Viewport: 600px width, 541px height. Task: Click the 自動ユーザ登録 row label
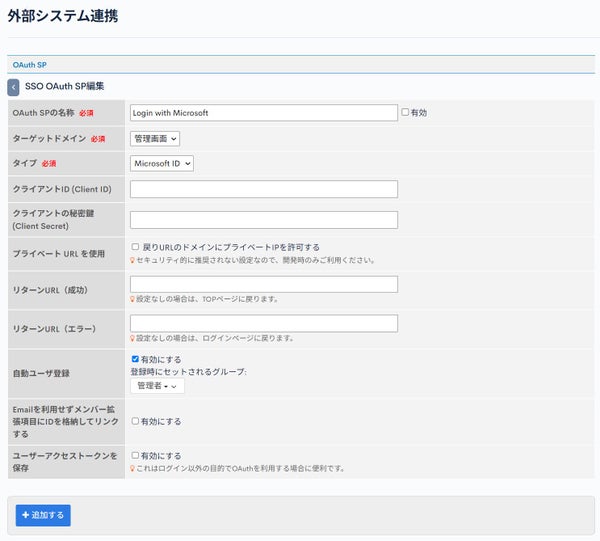pyautogui.click(x=41, y=373)
